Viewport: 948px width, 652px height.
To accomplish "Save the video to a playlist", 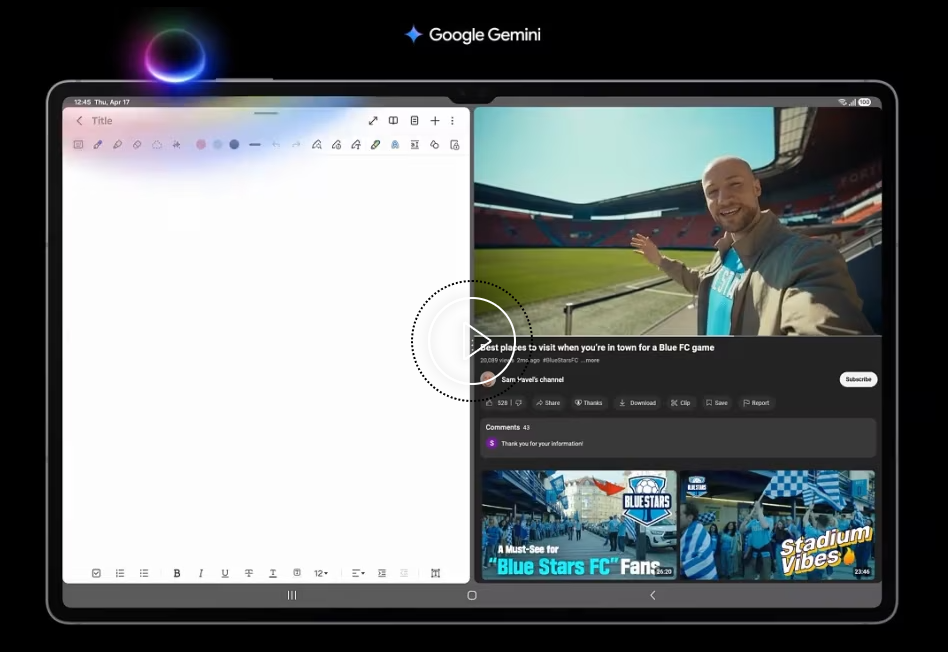I will (716, 403).
